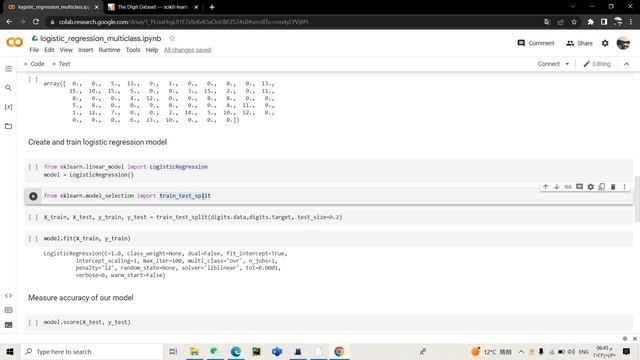The height and width of the screenshot is (360, 640).
Task: Copy link to cell icon
Action: (568, 187)
